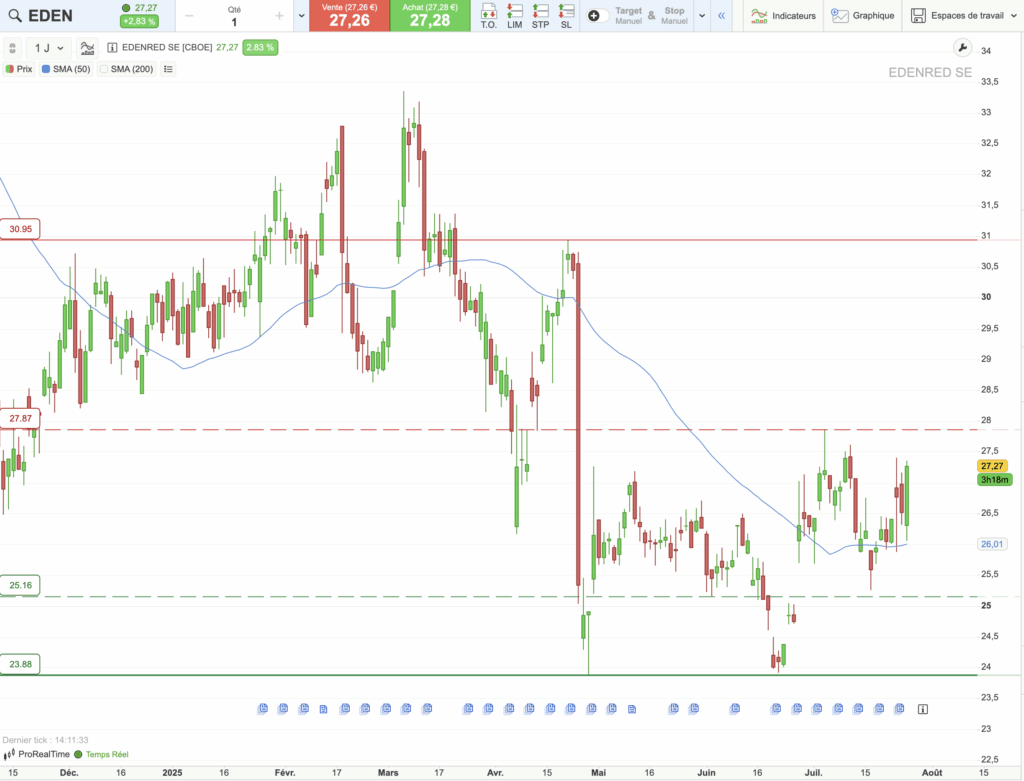
Task: Open the 1 J timeframe dropdown
Action: [49, 48]
